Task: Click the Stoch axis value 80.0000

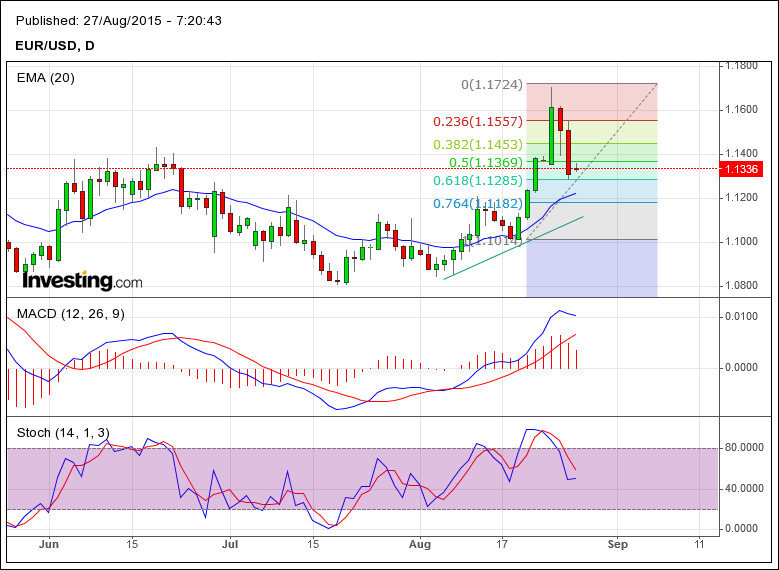Action: (x=744, y=448)
